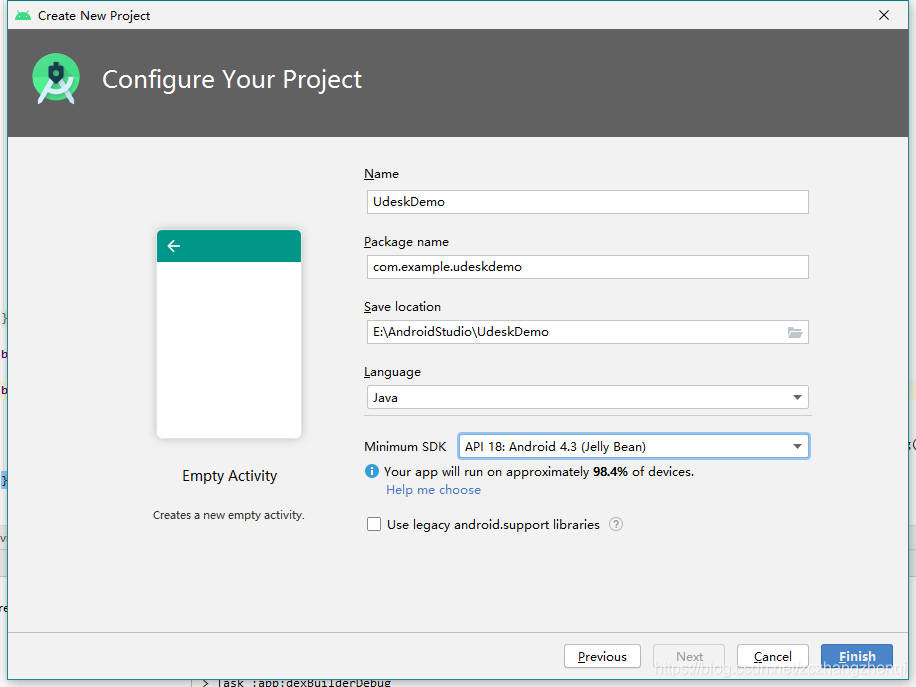Click 'Creates a new empty activity.' description
This screenshot has width=916, height=687.
228,515
